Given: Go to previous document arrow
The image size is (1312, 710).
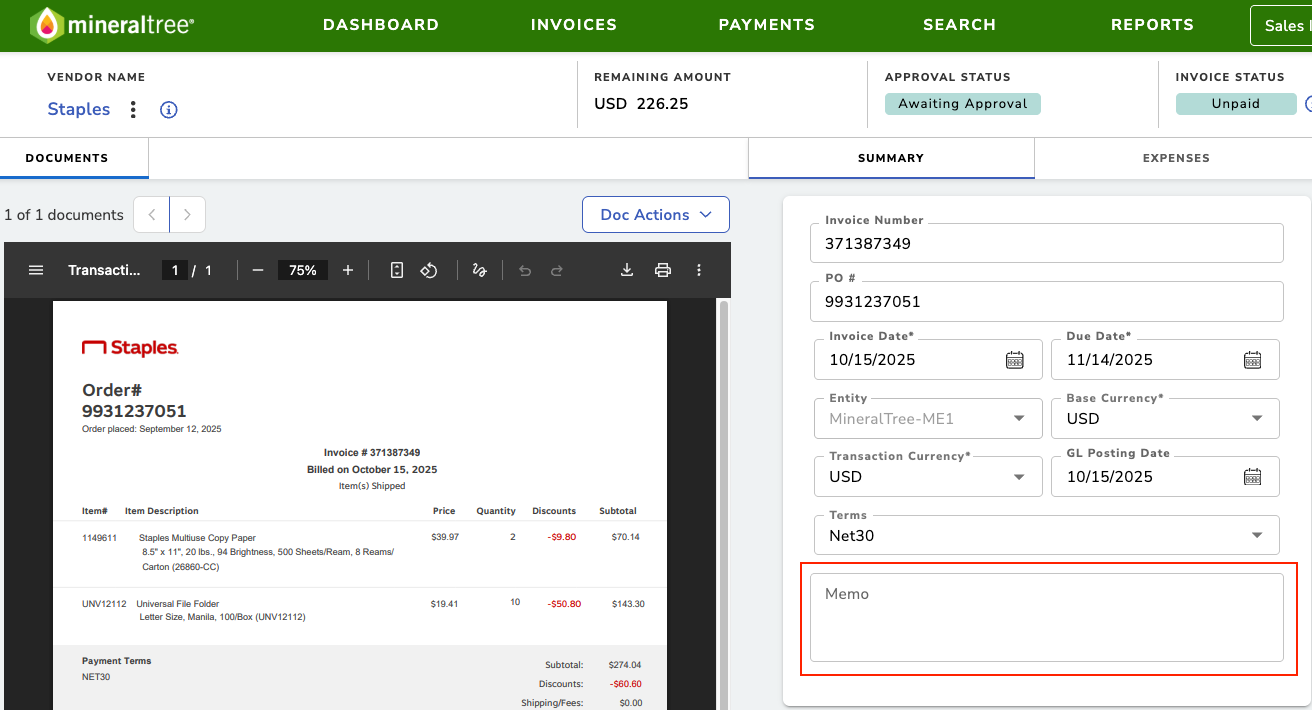Looking at the screenshot, I should tap(152, 215).
